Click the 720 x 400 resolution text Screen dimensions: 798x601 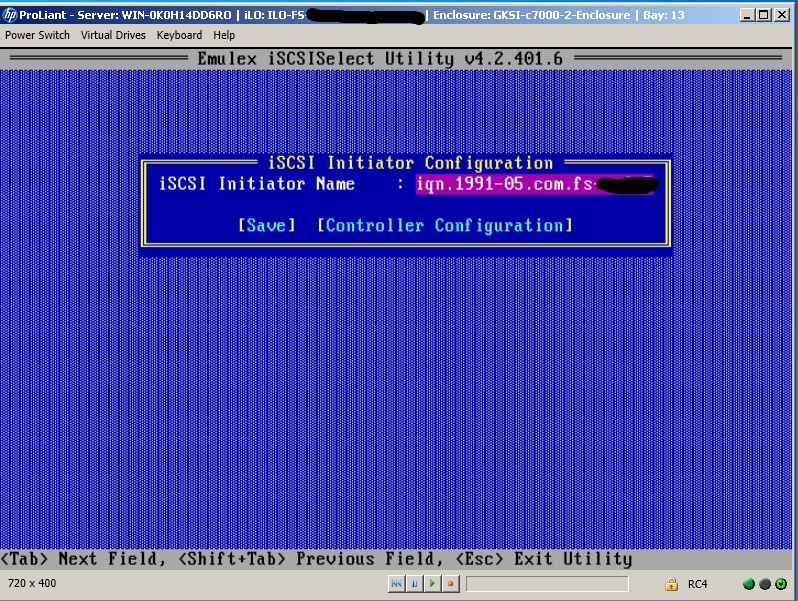pos(32,583)
